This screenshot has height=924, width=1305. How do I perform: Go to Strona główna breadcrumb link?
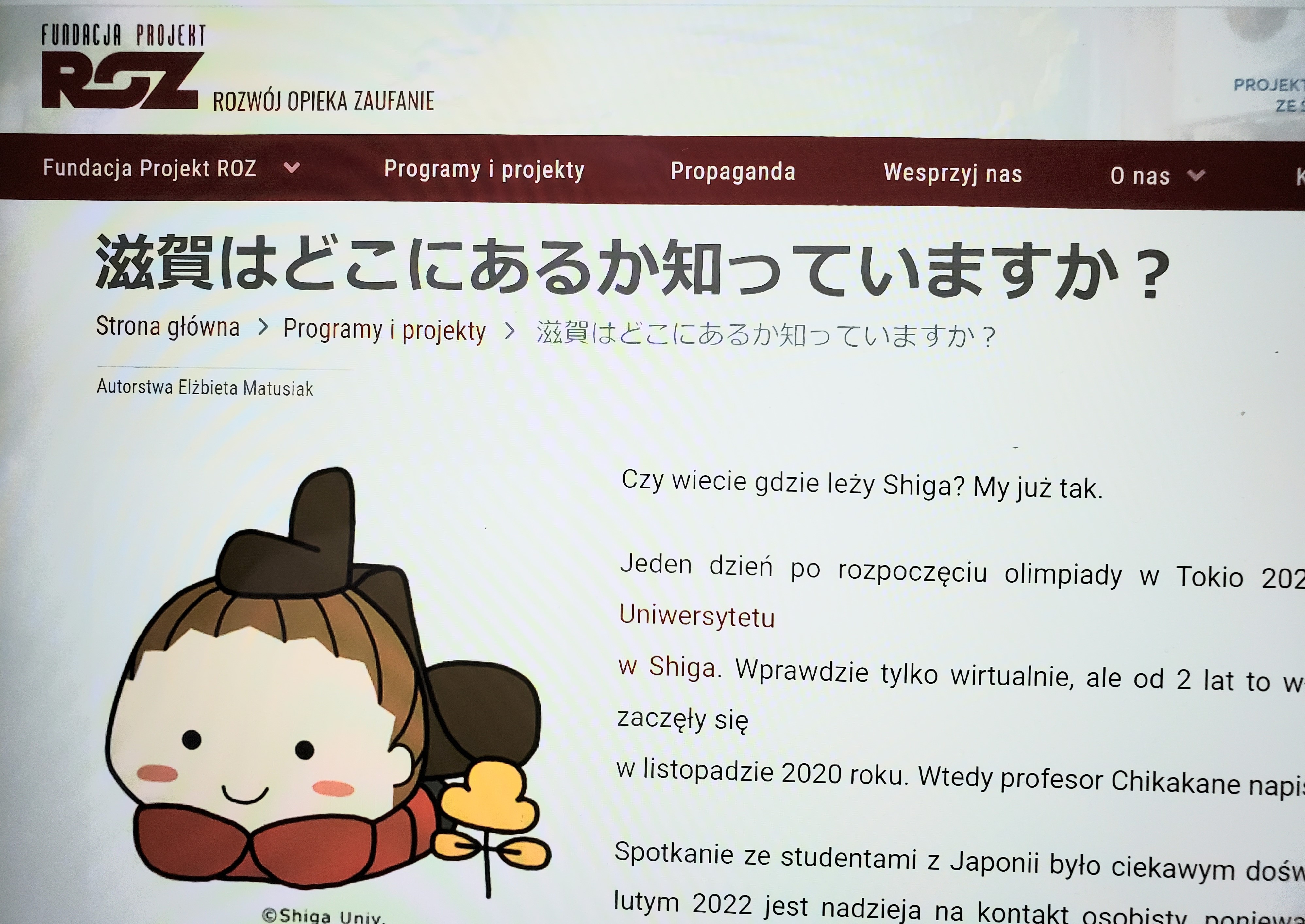point(168,327)
